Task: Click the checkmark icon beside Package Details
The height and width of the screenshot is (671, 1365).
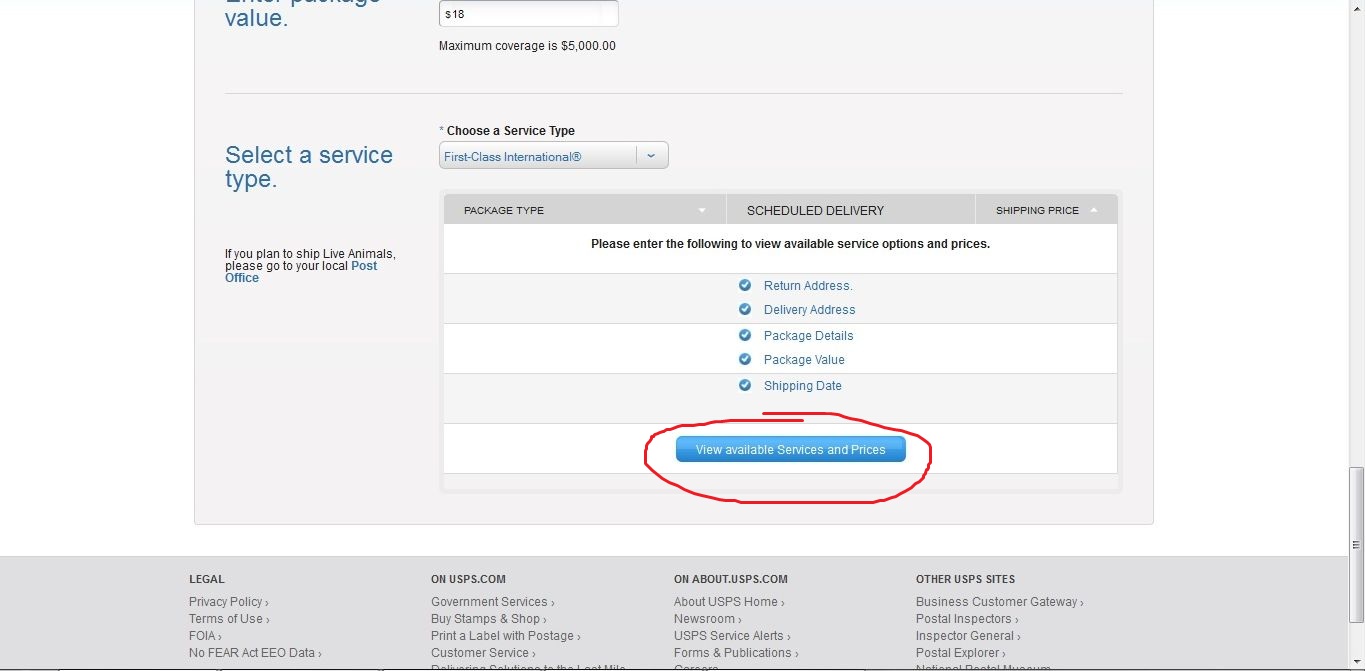Action: 745,335
